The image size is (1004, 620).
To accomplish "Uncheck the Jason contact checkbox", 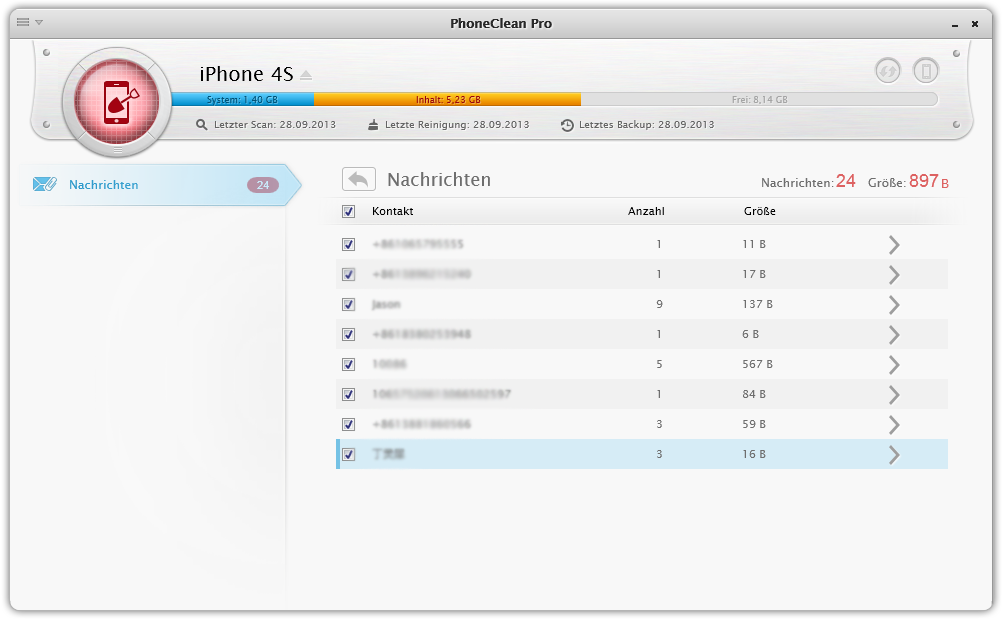I will [x=348, y=305].
